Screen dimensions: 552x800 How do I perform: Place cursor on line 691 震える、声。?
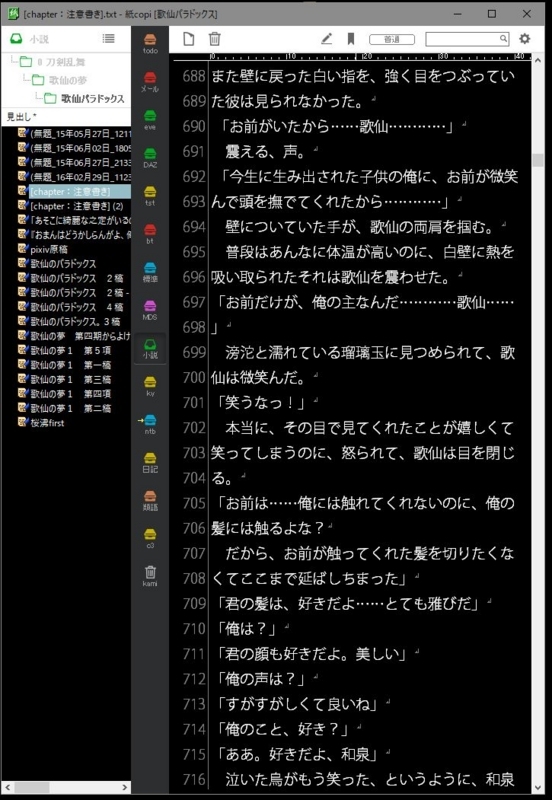pos(265,152)
